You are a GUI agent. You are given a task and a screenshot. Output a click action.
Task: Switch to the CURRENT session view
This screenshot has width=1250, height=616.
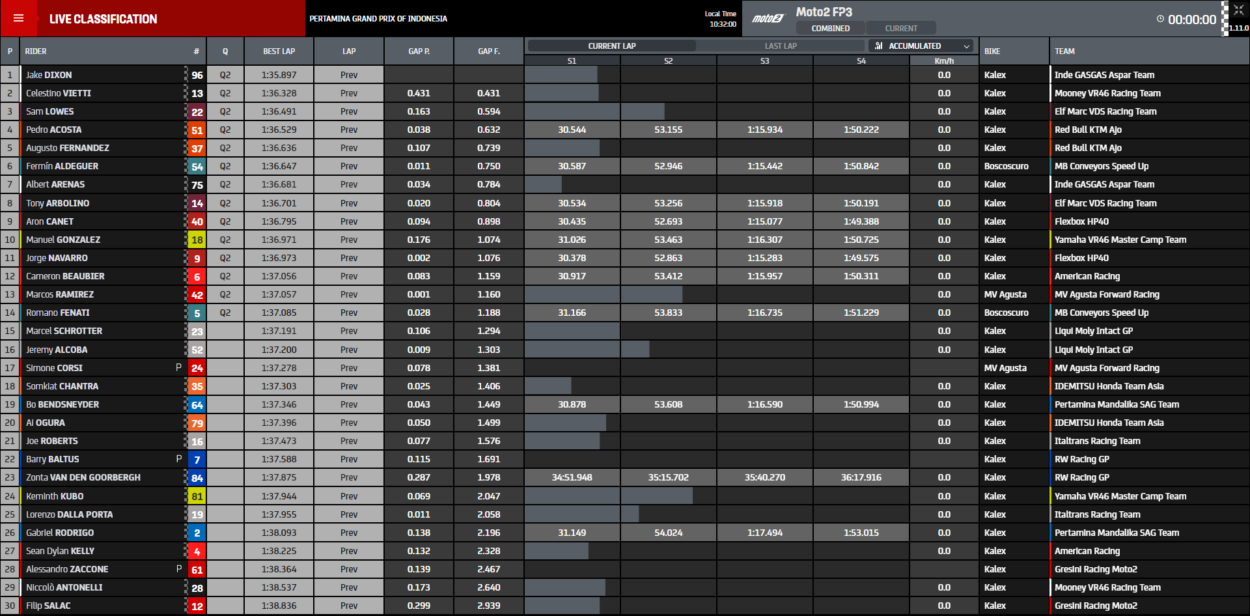pyautogui.click(x=901, y=28)
